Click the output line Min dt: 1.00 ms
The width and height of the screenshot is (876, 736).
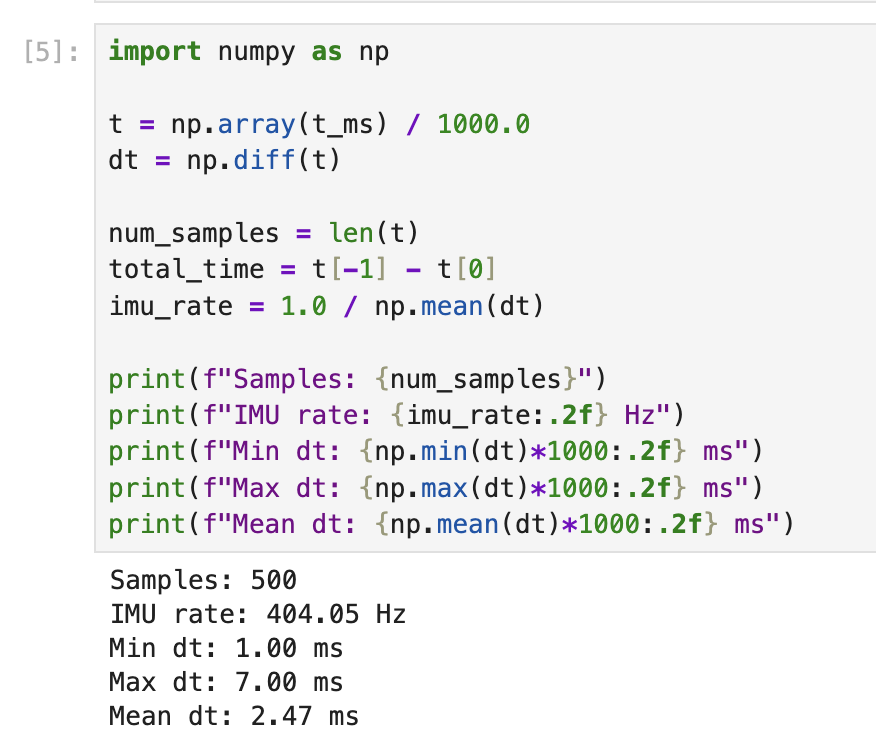click(x=226, y=648)
